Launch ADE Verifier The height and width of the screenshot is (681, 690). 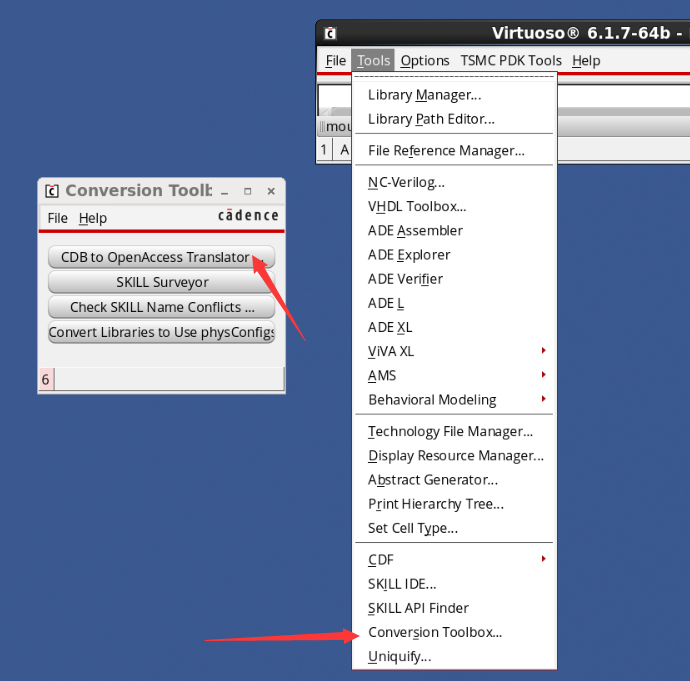click(x=454, y=279)
